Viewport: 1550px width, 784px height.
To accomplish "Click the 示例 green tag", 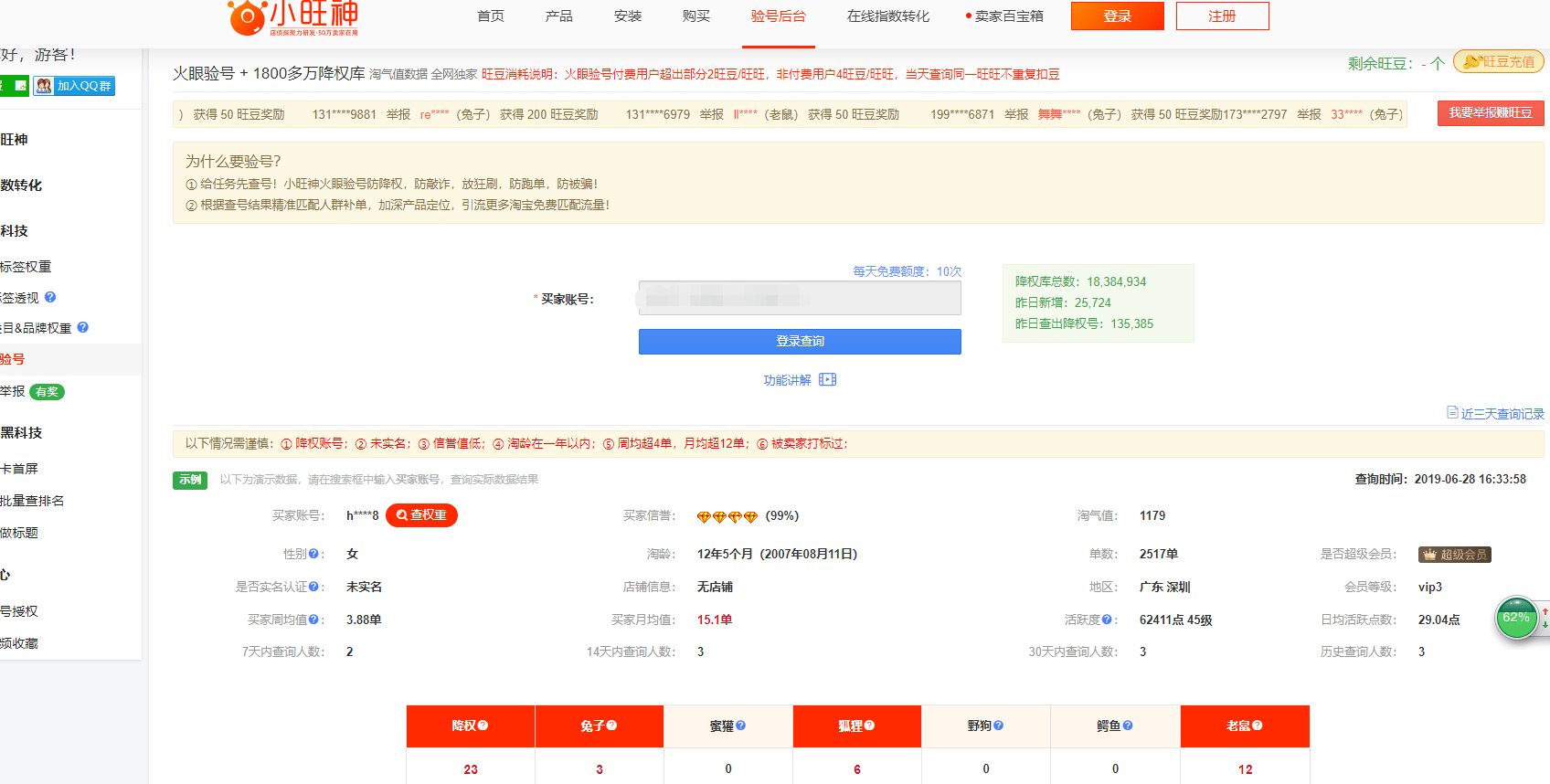I will click(190, 480).
